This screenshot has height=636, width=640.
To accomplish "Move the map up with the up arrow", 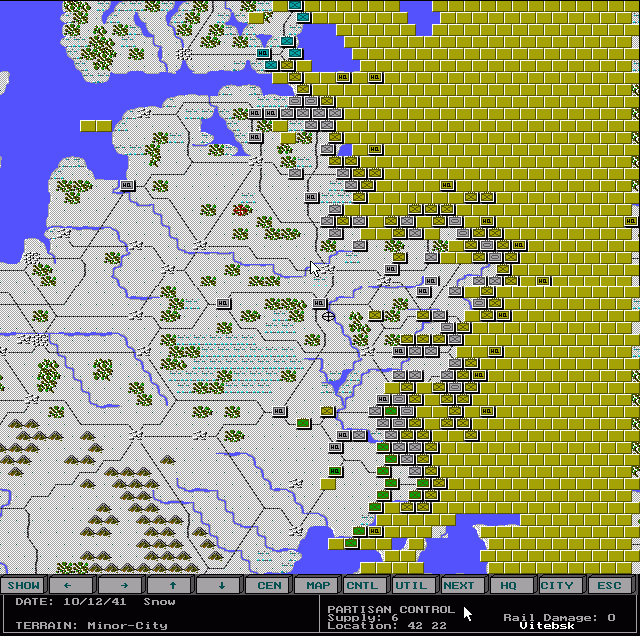I will tap(171, 585).
